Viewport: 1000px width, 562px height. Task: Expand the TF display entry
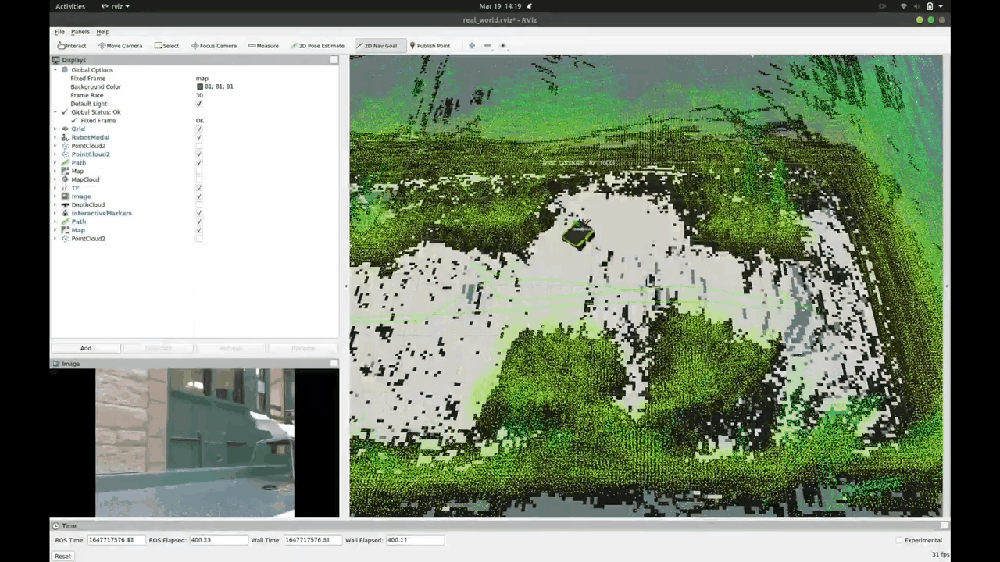tap(55, 188)
